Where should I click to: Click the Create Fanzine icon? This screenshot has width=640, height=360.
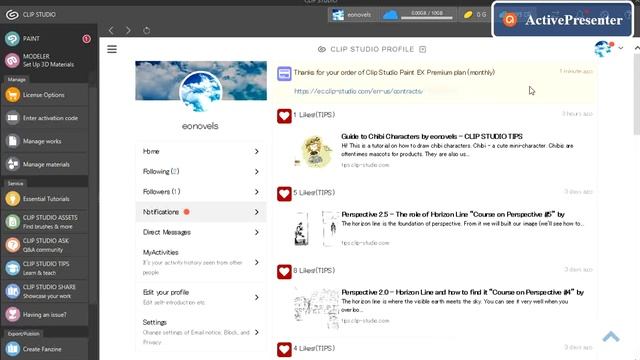pyautogui.click(x=13, y=349)
